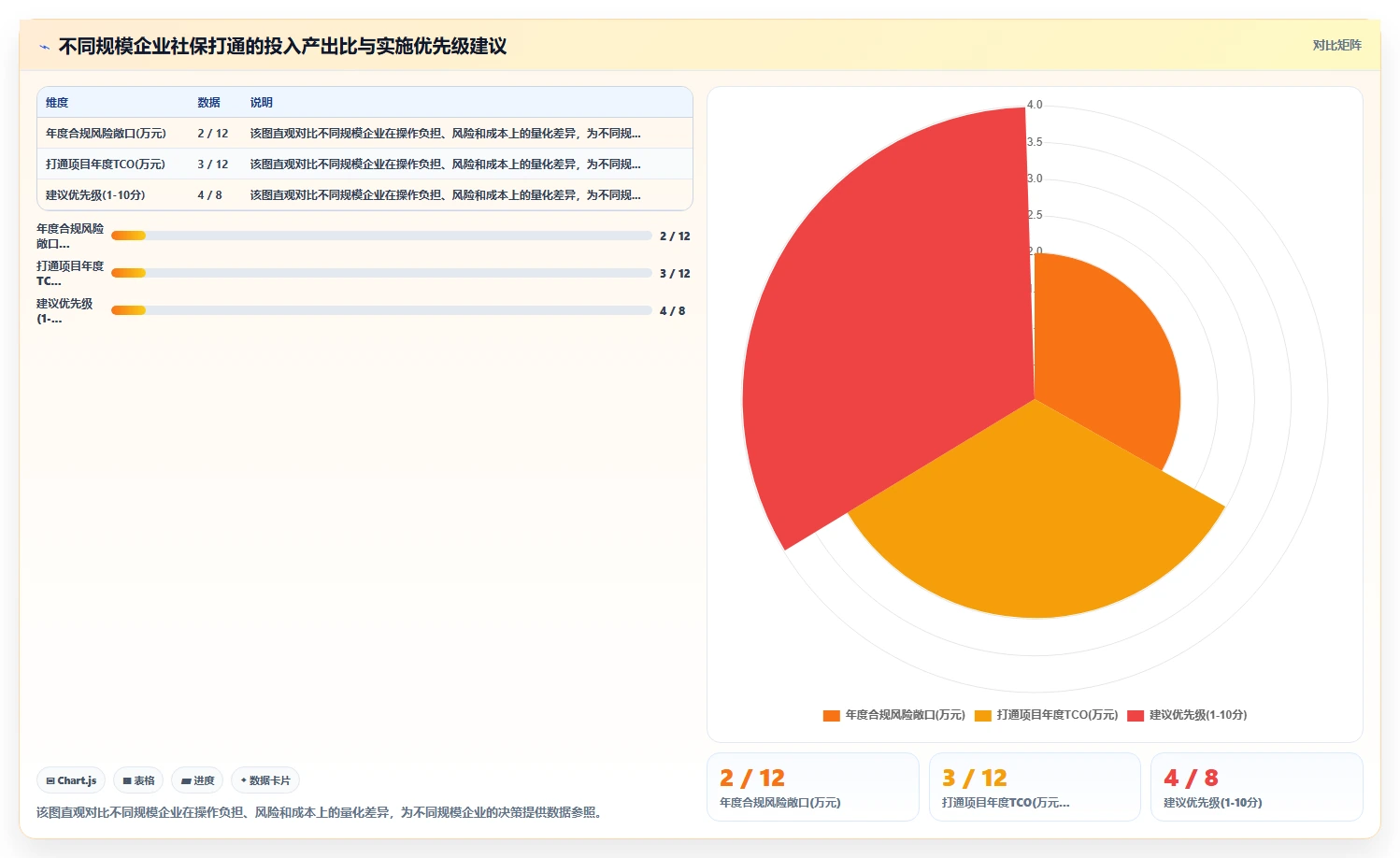1400x858 pixels.
Task: Click table cell 建议优先级(1-10分)
Action: click(x=95, y=195)
